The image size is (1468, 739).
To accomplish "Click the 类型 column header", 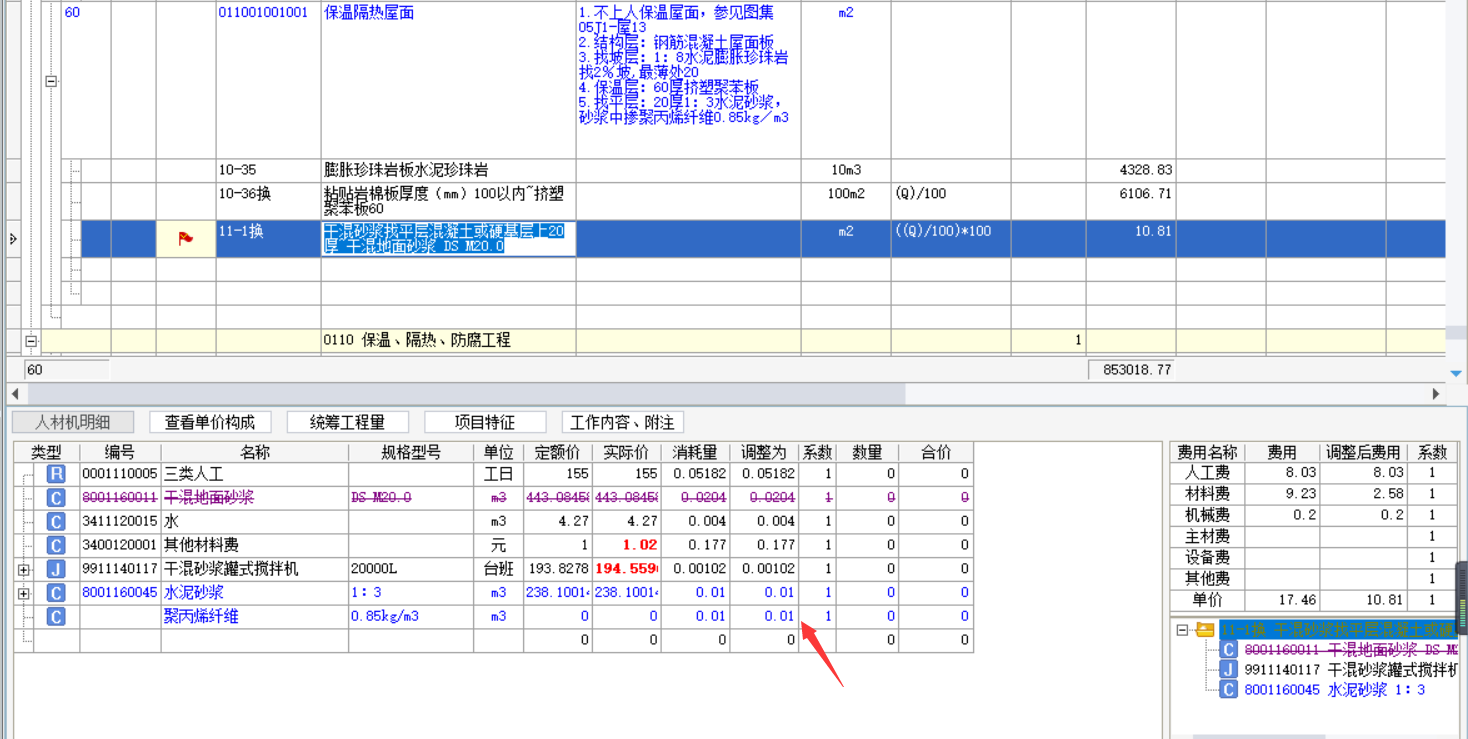I will 46,452.
